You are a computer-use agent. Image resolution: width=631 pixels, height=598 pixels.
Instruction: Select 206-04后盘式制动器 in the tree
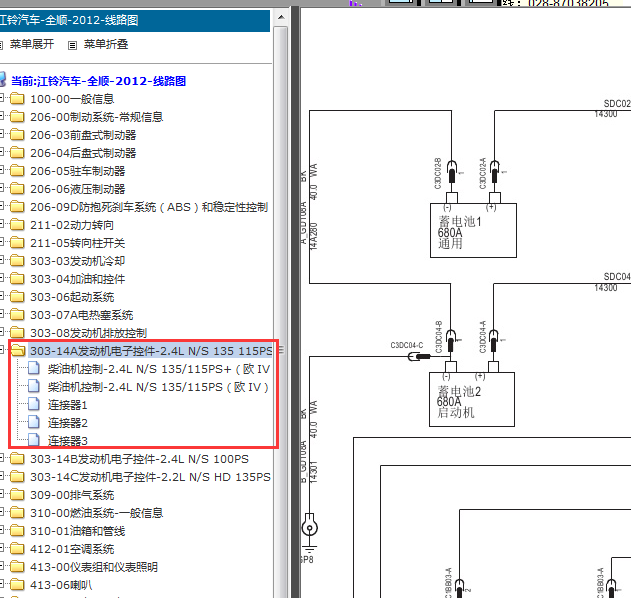tap(83, 153)
